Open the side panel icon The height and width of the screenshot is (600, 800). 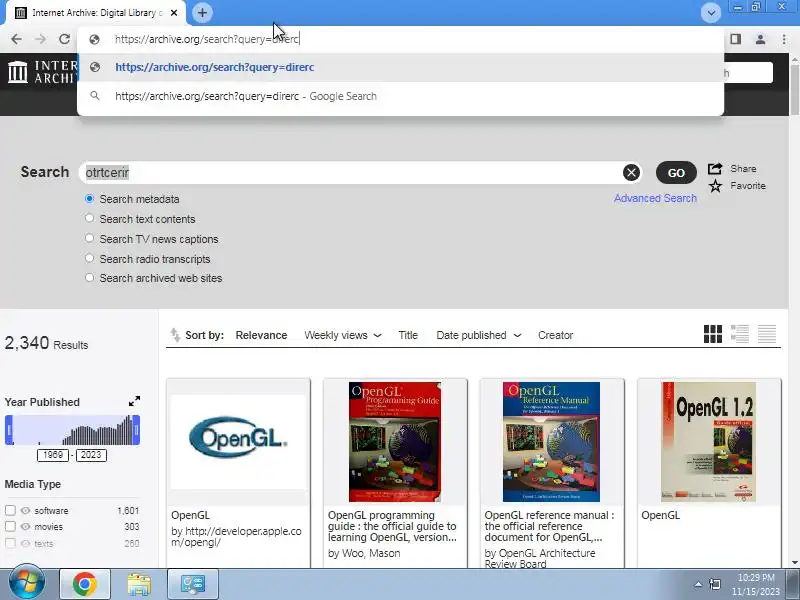pos(735,39)
